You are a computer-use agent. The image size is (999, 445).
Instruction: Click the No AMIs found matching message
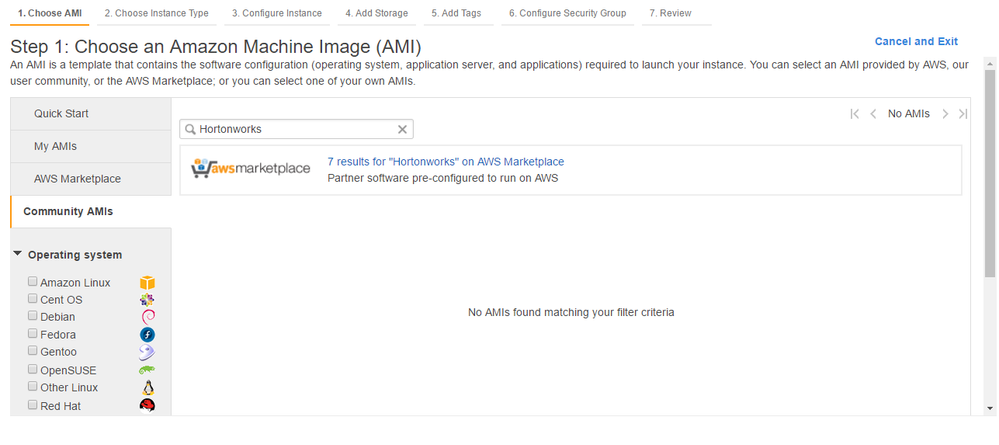point(571,312)
